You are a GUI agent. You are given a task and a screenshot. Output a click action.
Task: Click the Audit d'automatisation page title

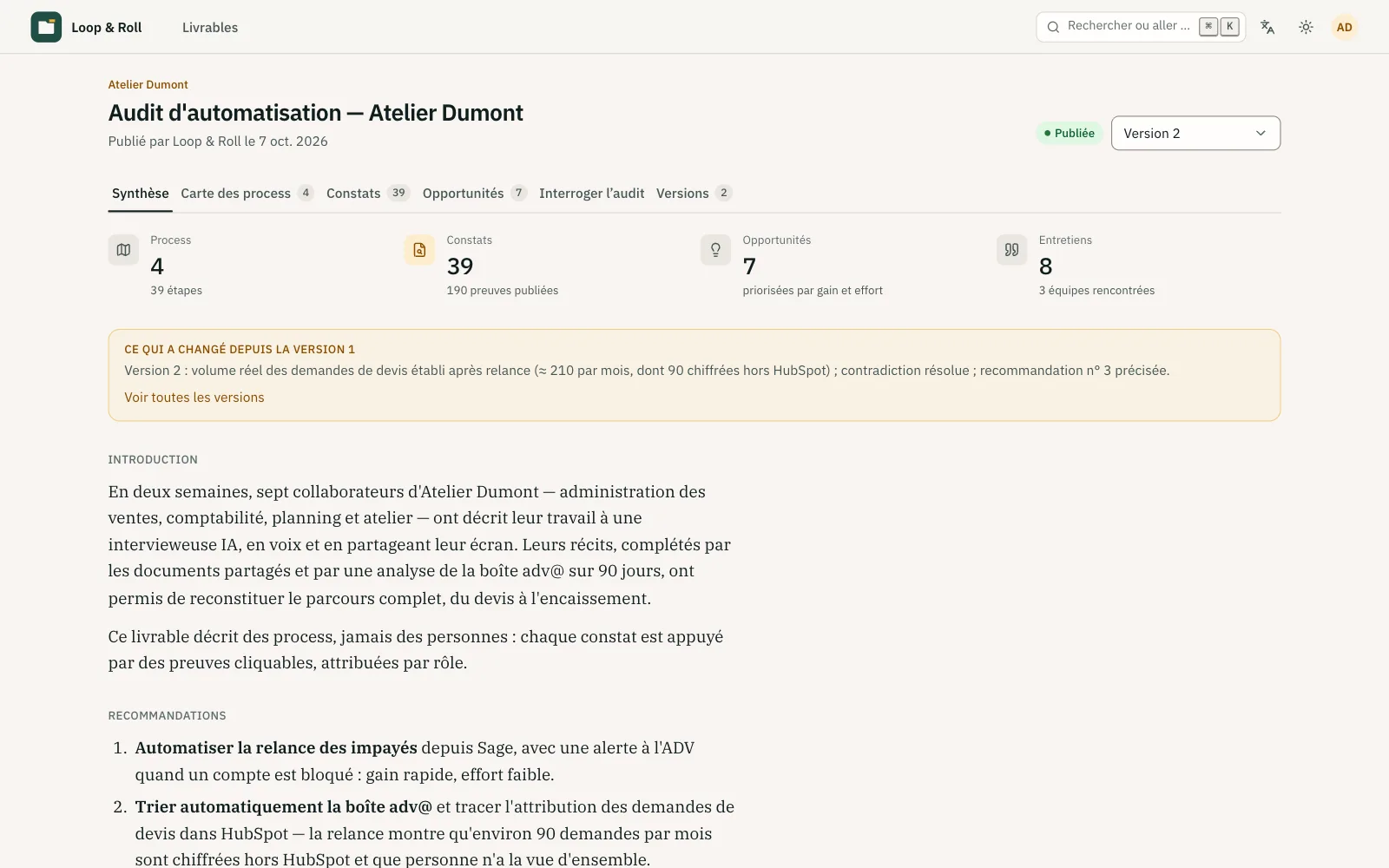(x=316, y=113)
